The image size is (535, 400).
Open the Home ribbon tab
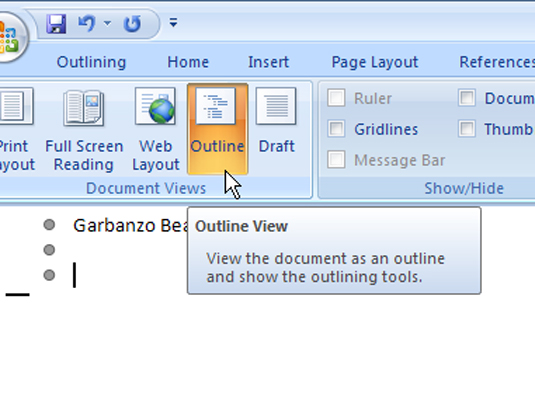[x=188, y=62]
